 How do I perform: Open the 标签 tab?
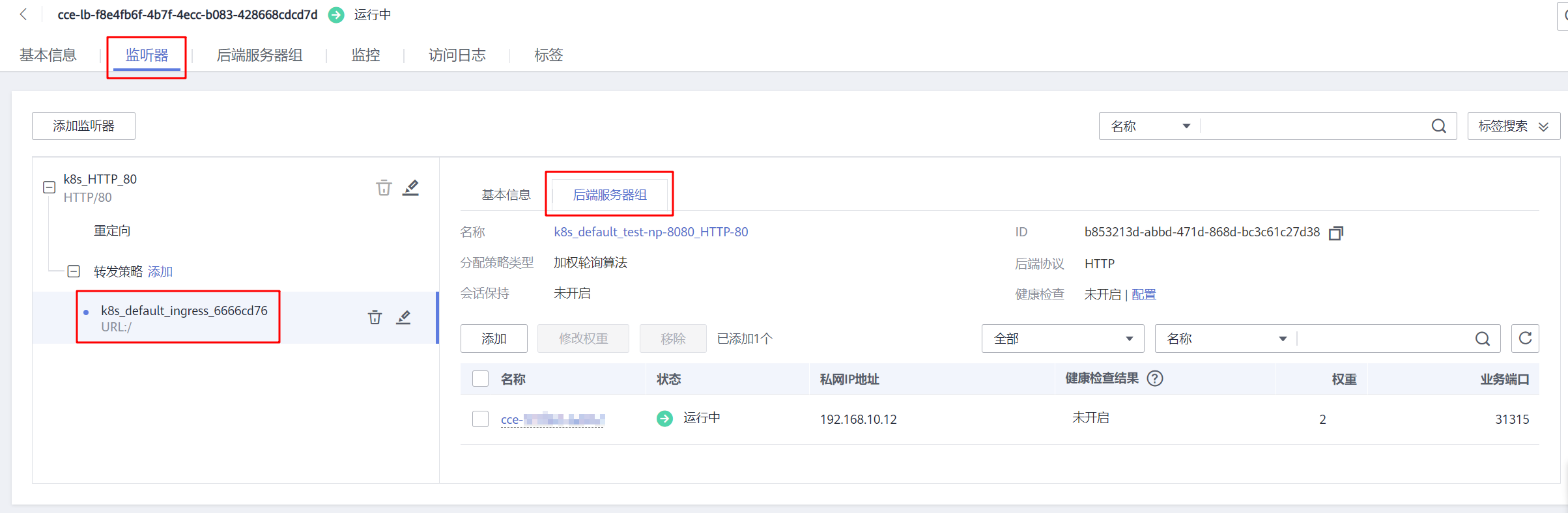point(549,55)
